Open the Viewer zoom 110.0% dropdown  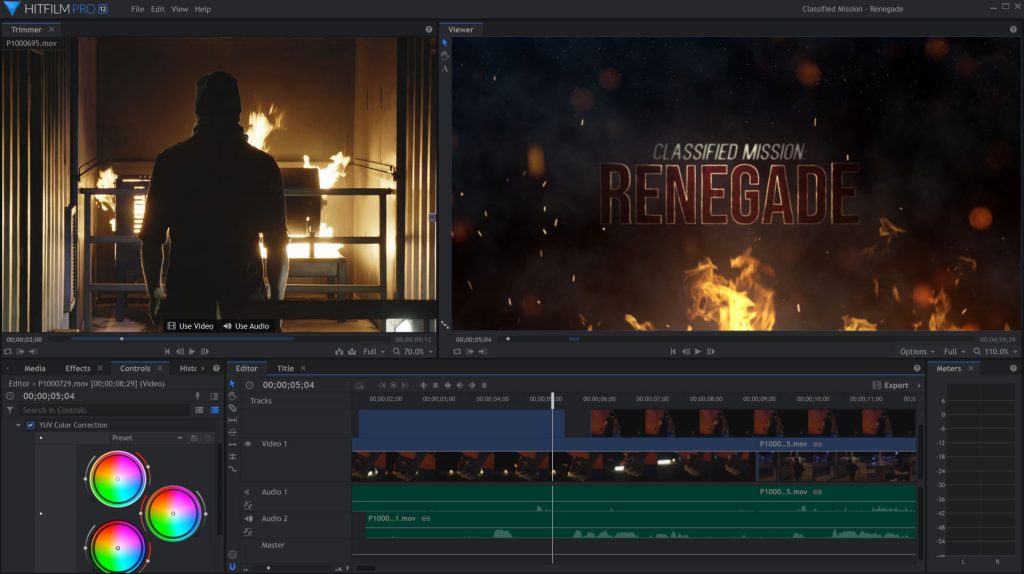pyautogui.click(x=997, y=352)
